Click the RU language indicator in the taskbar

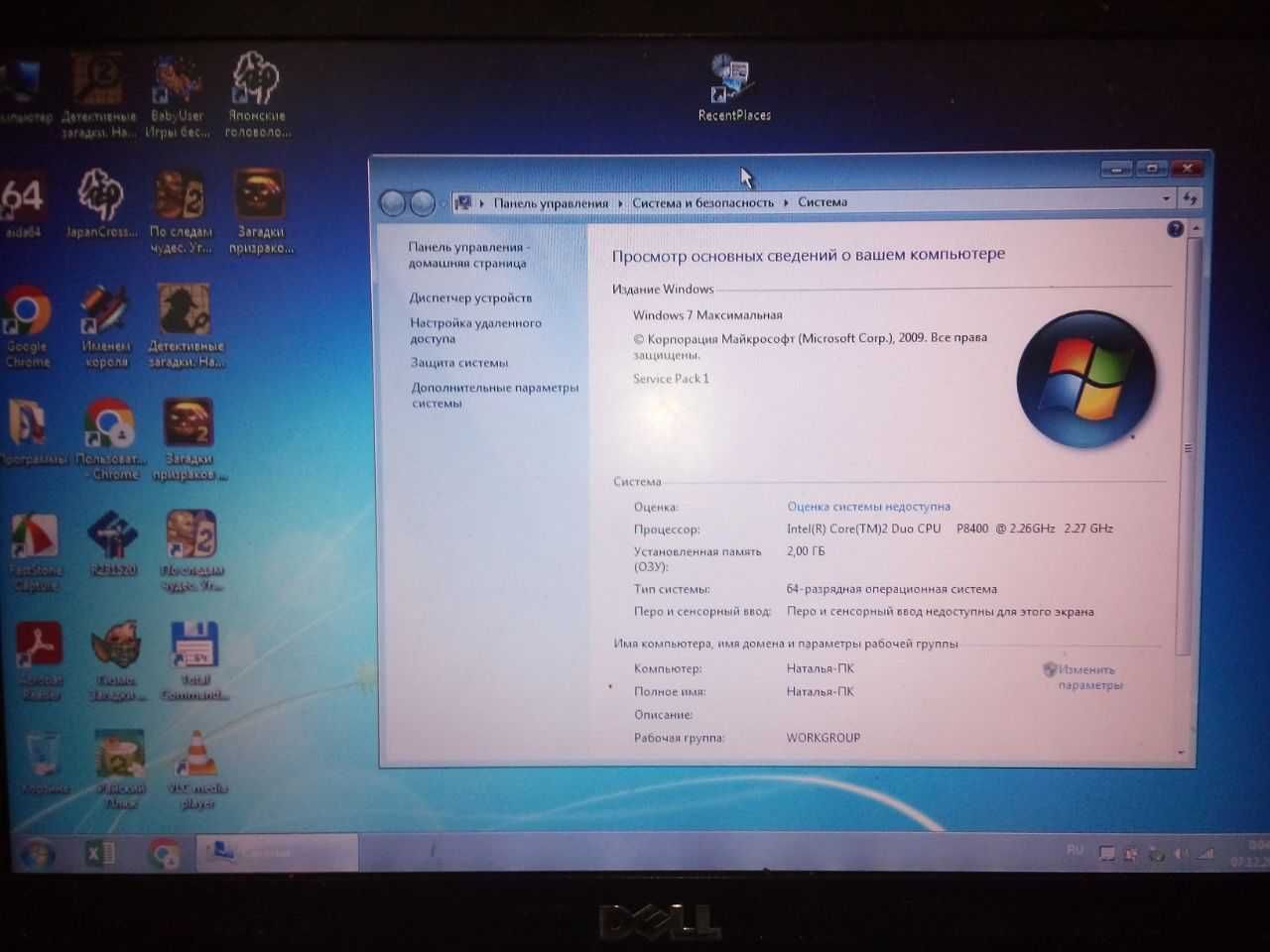point(1075,850)
